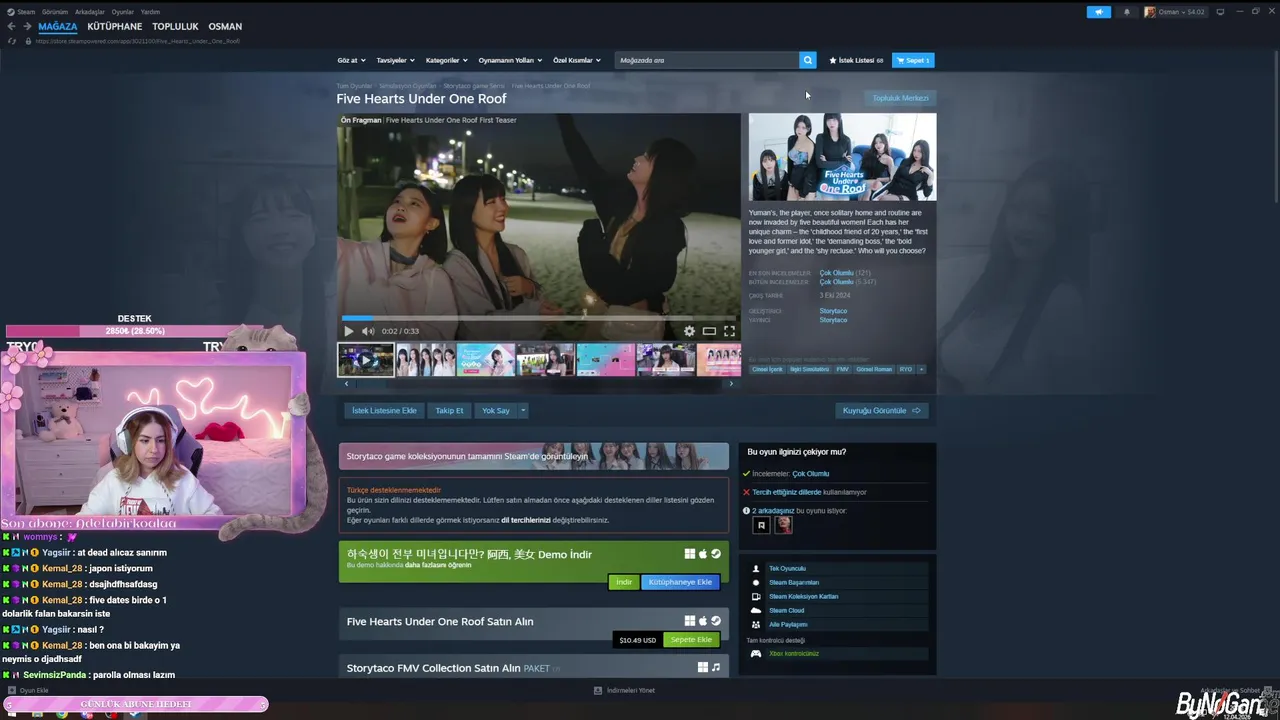Click the first friend avatar wanting game
The image size is (1280, 720).
tap(761, 525)
